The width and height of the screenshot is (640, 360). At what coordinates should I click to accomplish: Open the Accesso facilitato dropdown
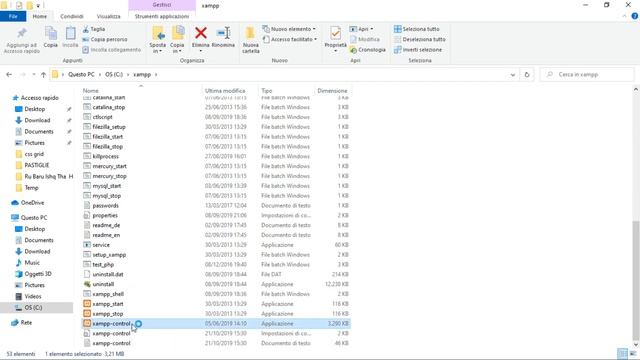290,39
